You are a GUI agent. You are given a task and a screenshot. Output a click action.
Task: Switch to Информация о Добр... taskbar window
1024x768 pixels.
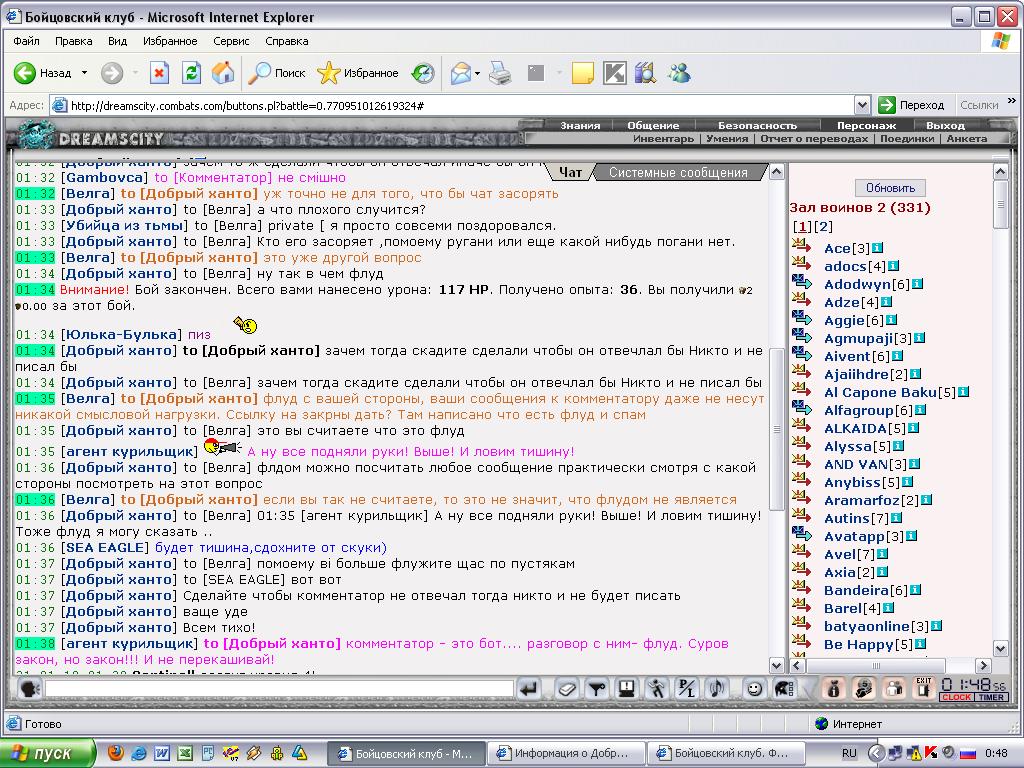[566, 753]
